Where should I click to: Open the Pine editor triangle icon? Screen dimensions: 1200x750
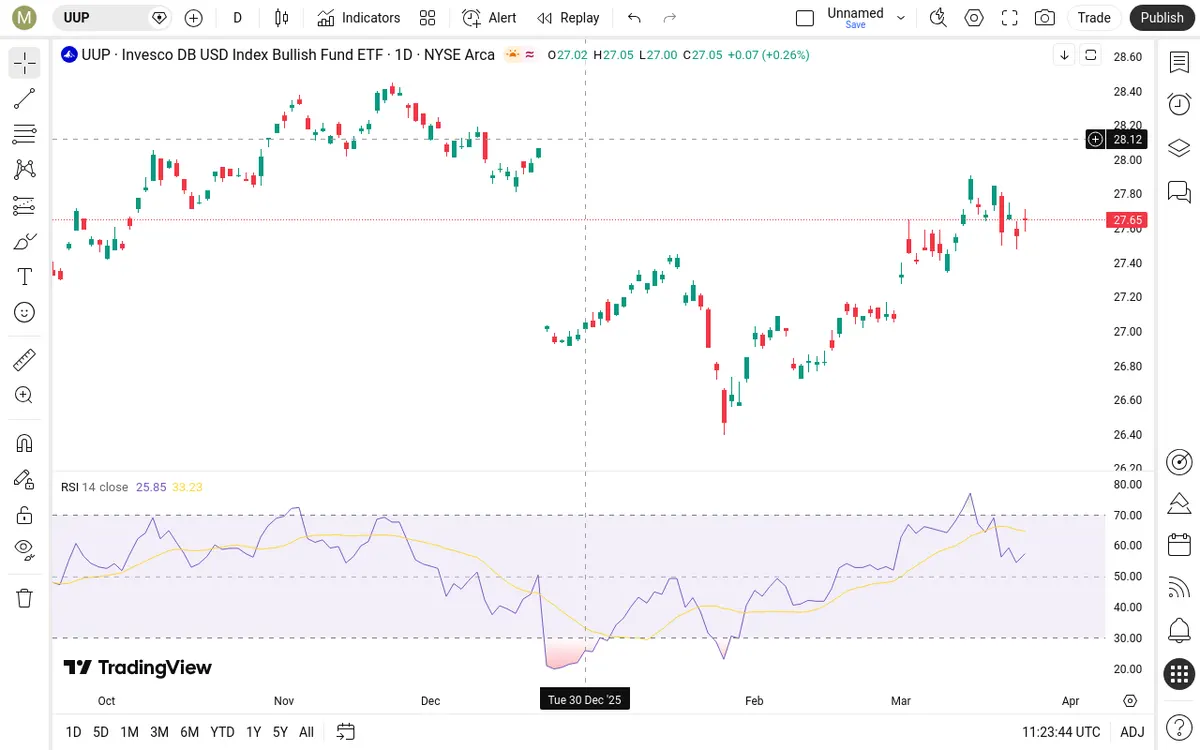(1179, 502)
